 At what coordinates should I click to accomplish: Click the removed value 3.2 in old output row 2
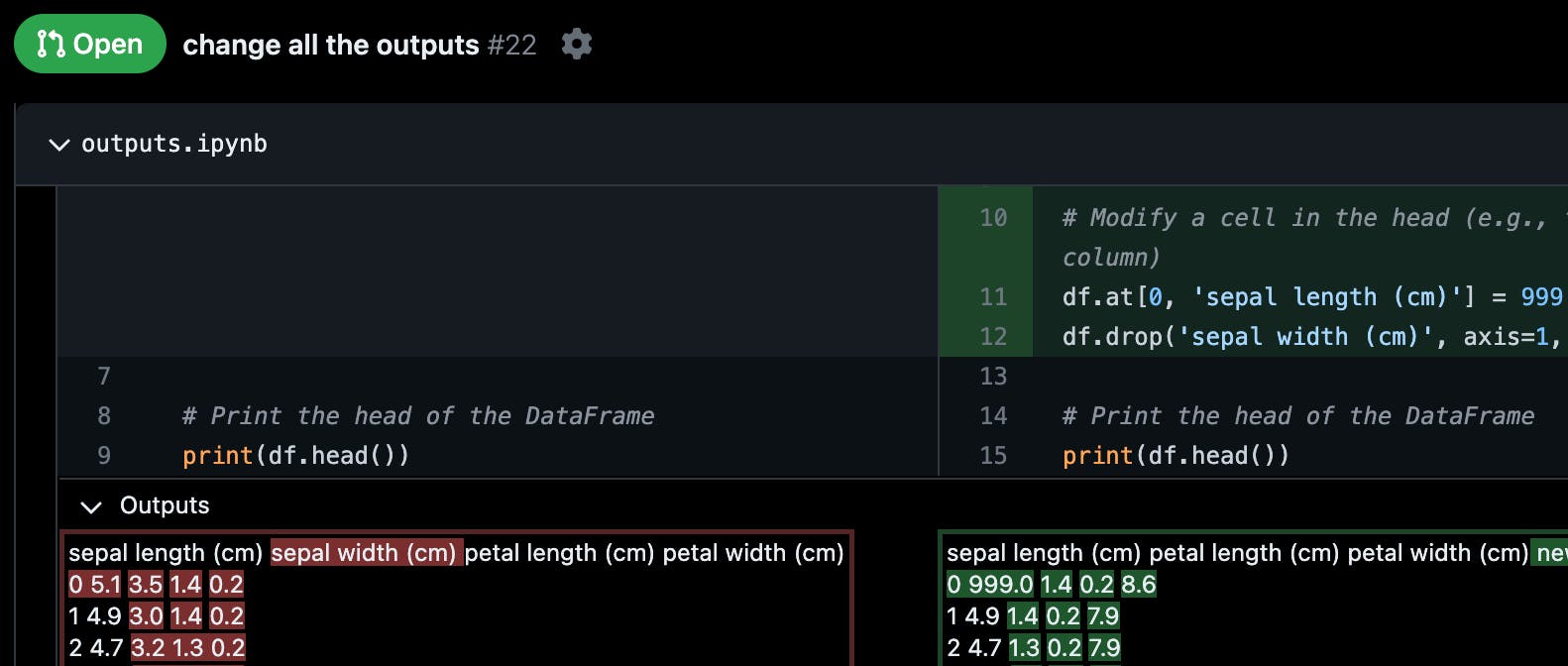149,648
